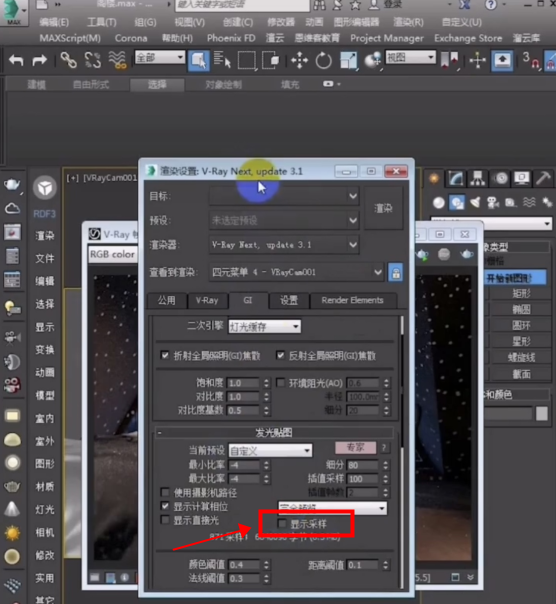The height and width of the screenshot is (604, 556).
Task: Click into the 颜色阈值 value field
Action: (245, 565)
